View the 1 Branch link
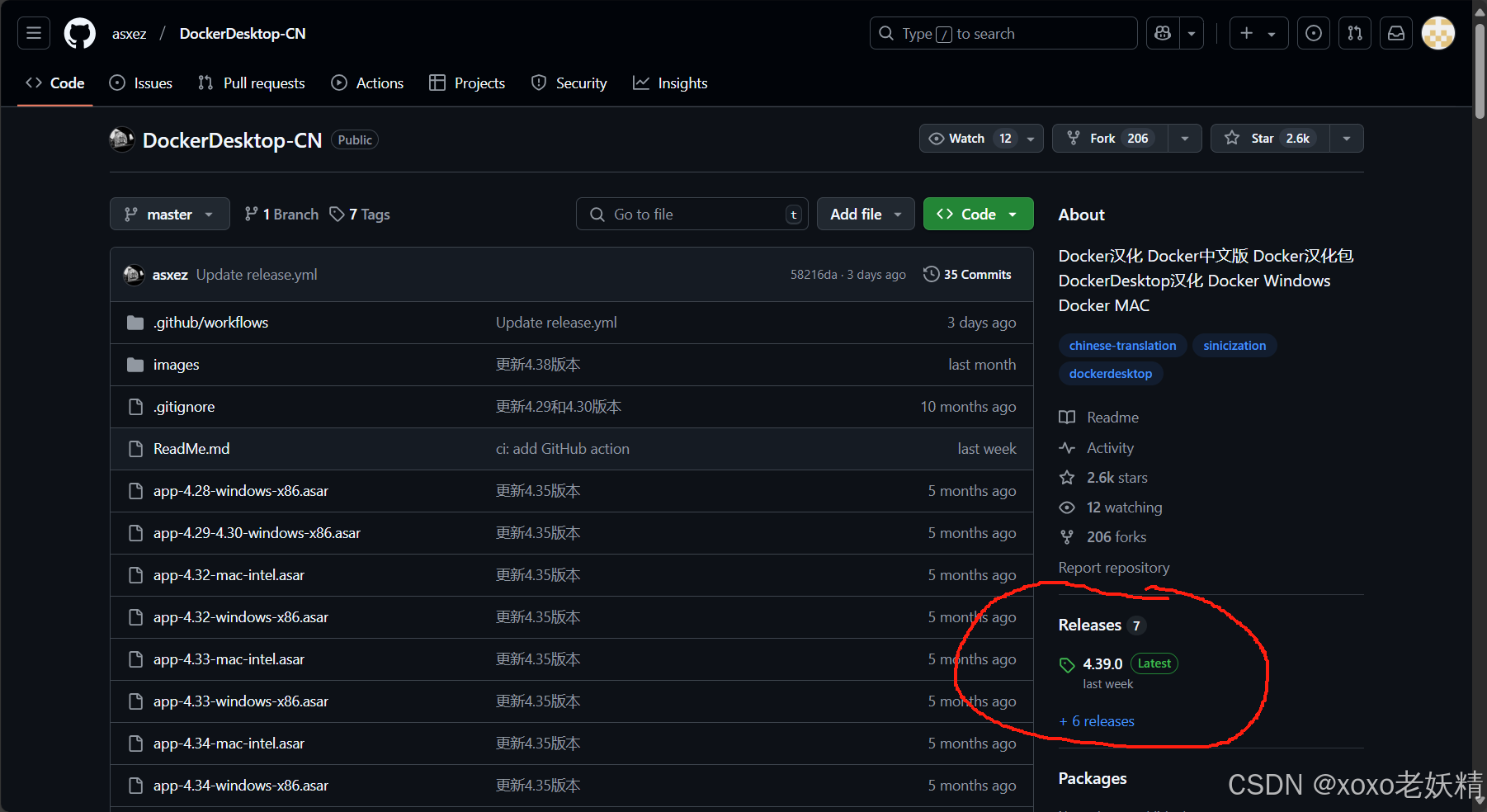The width and height of the screenshot is (1487, 812). [x=281, y=215]
